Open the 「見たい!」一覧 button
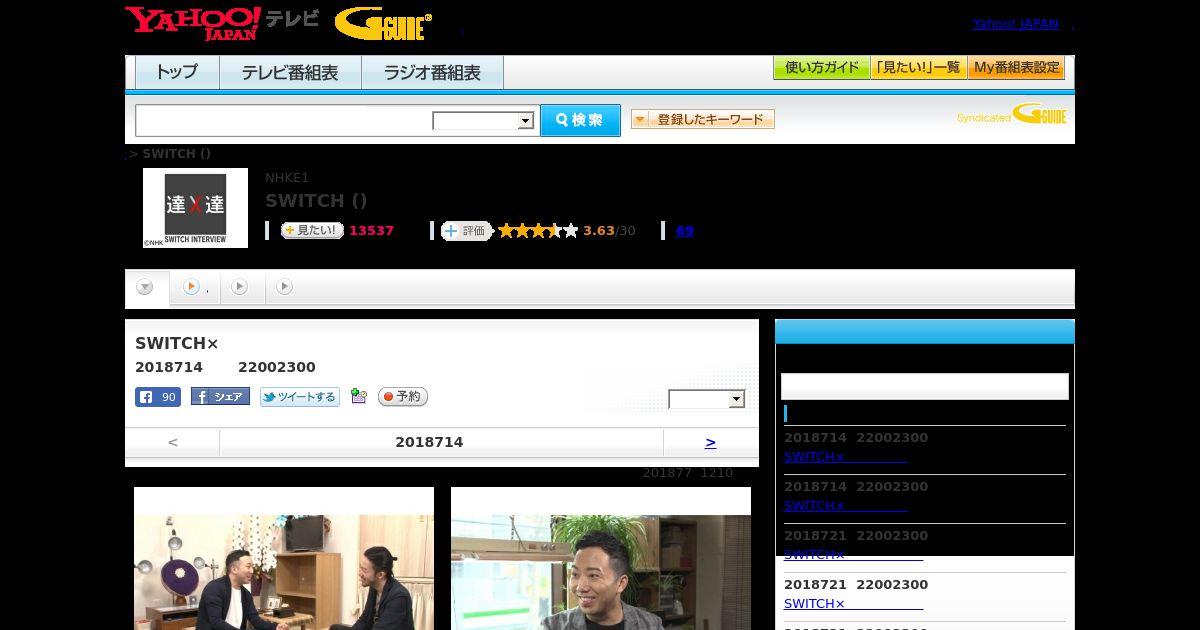 tap(918, 68)
